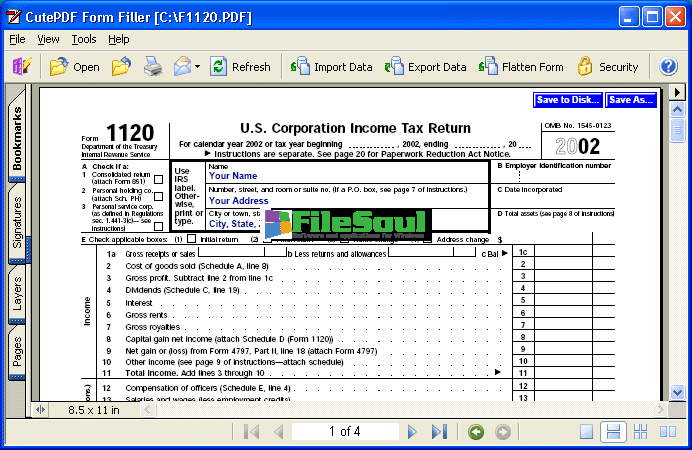This screenshot has height=450, width=692.
Task: Close the CutePDF Form Filler window
Action: click(676, 17)
